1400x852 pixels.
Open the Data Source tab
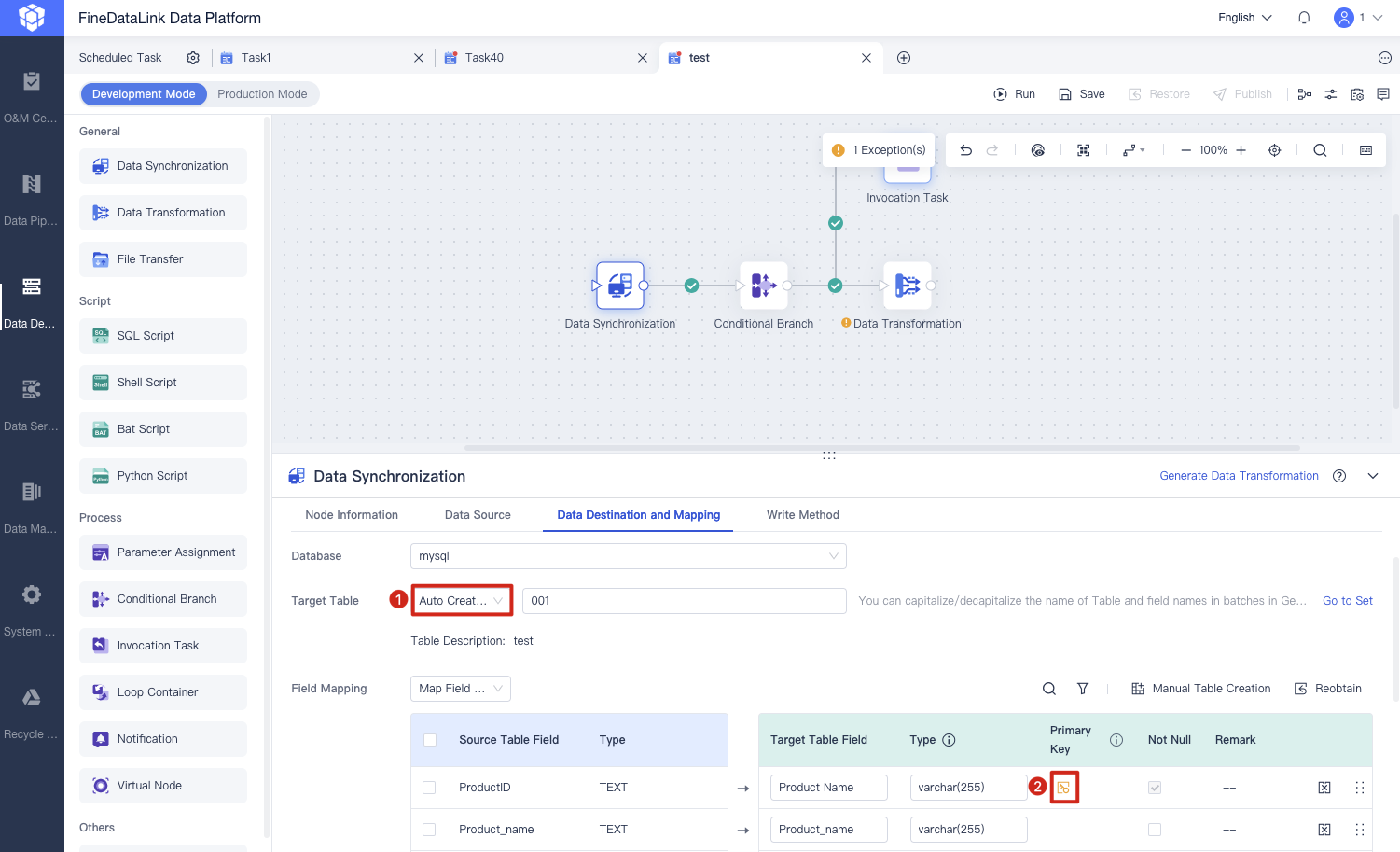pos(478,515)
